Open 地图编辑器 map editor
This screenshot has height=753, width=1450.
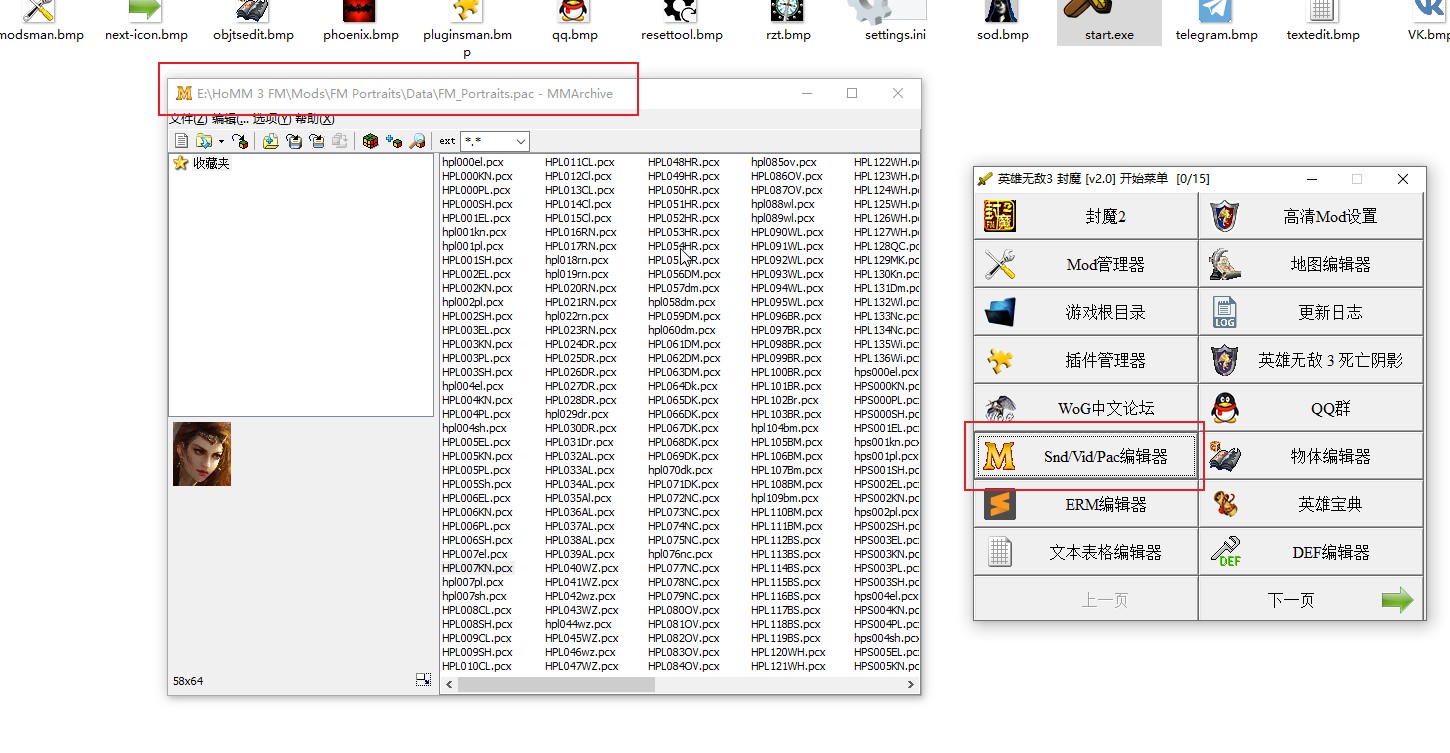[1311, 264]
